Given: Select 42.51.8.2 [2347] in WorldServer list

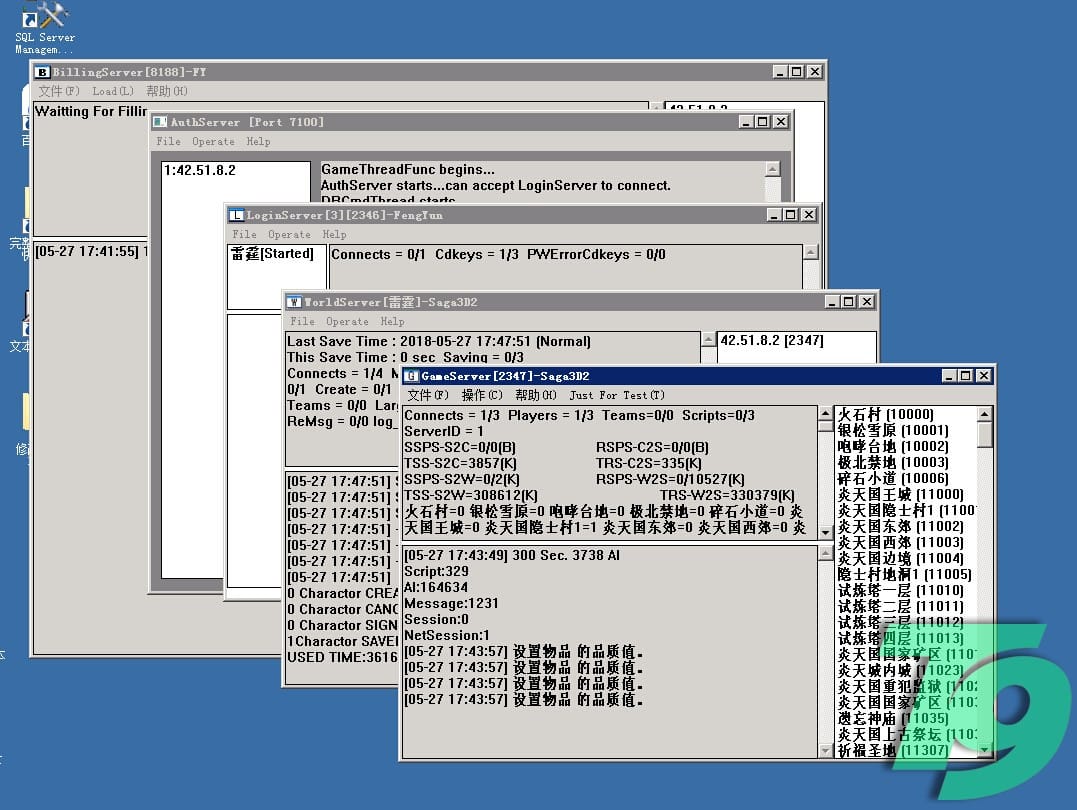Looking at the screenshot, I should 771,341.
